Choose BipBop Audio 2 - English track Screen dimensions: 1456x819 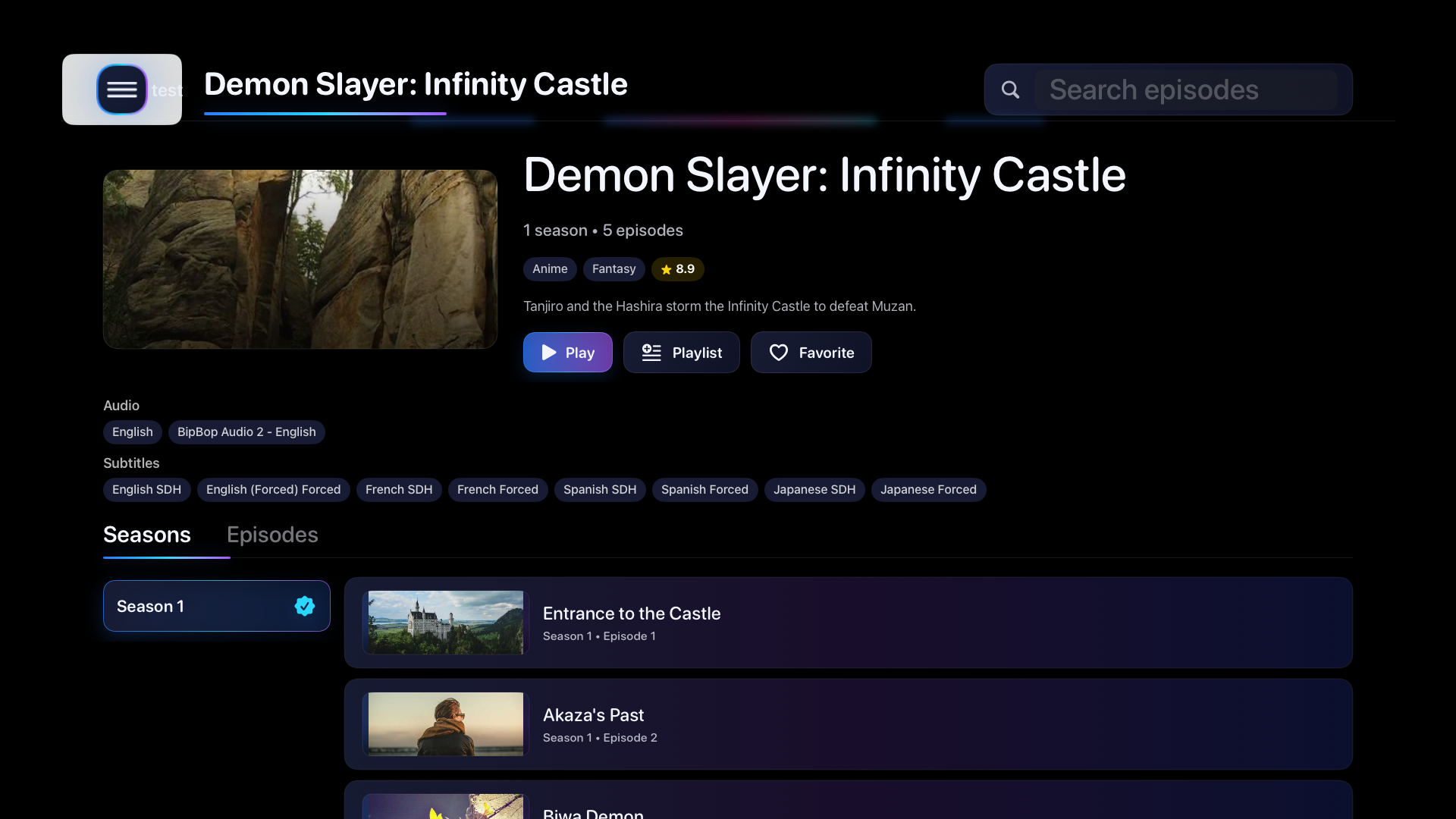(246, 432)
